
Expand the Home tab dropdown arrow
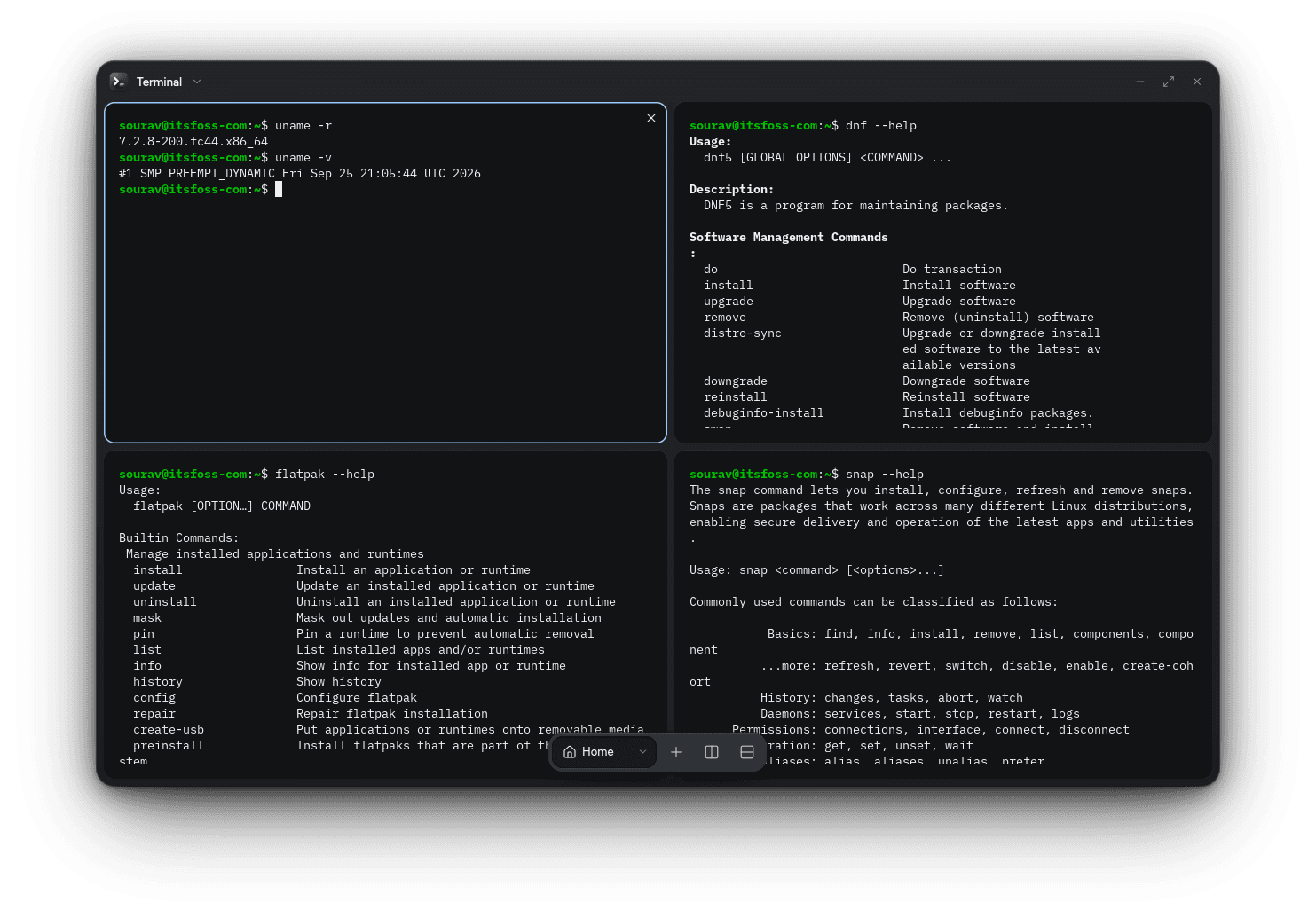pyautogui.click(x=642, y=752)
